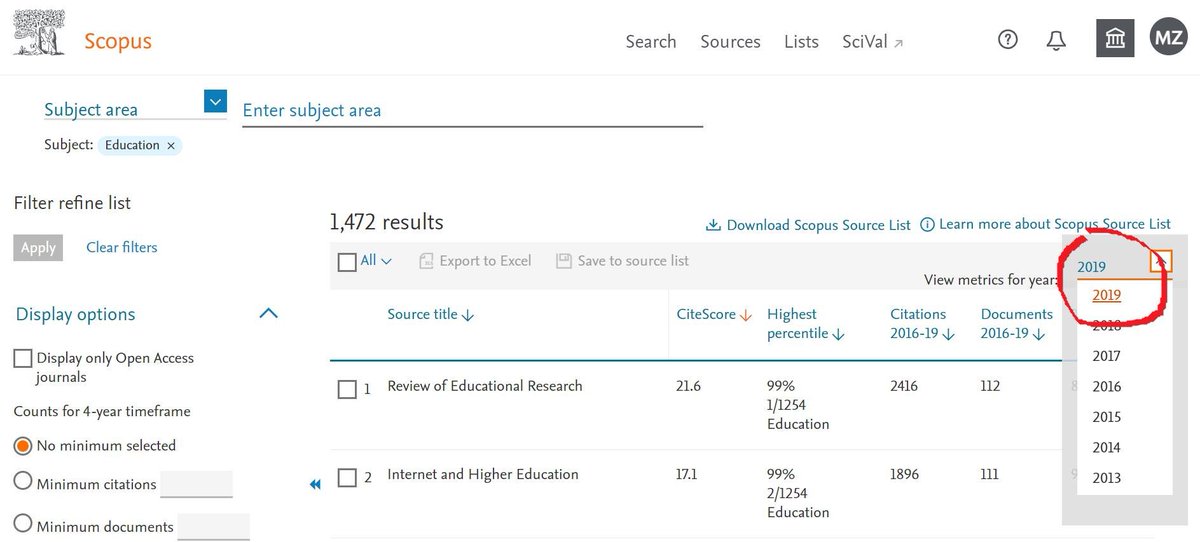Open SciVal external link
The image size is (1200, 542).
pyautogui.click(x=872, y=41)
